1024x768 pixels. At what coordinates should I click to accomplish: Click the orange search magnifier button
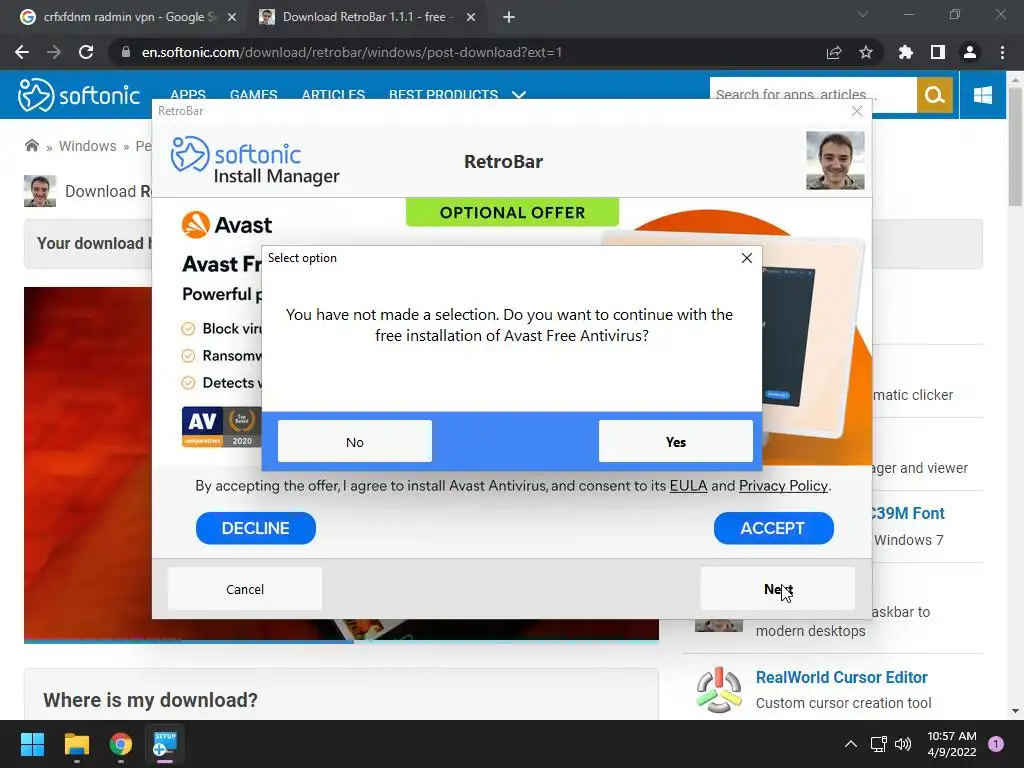[x=935, y=95]
